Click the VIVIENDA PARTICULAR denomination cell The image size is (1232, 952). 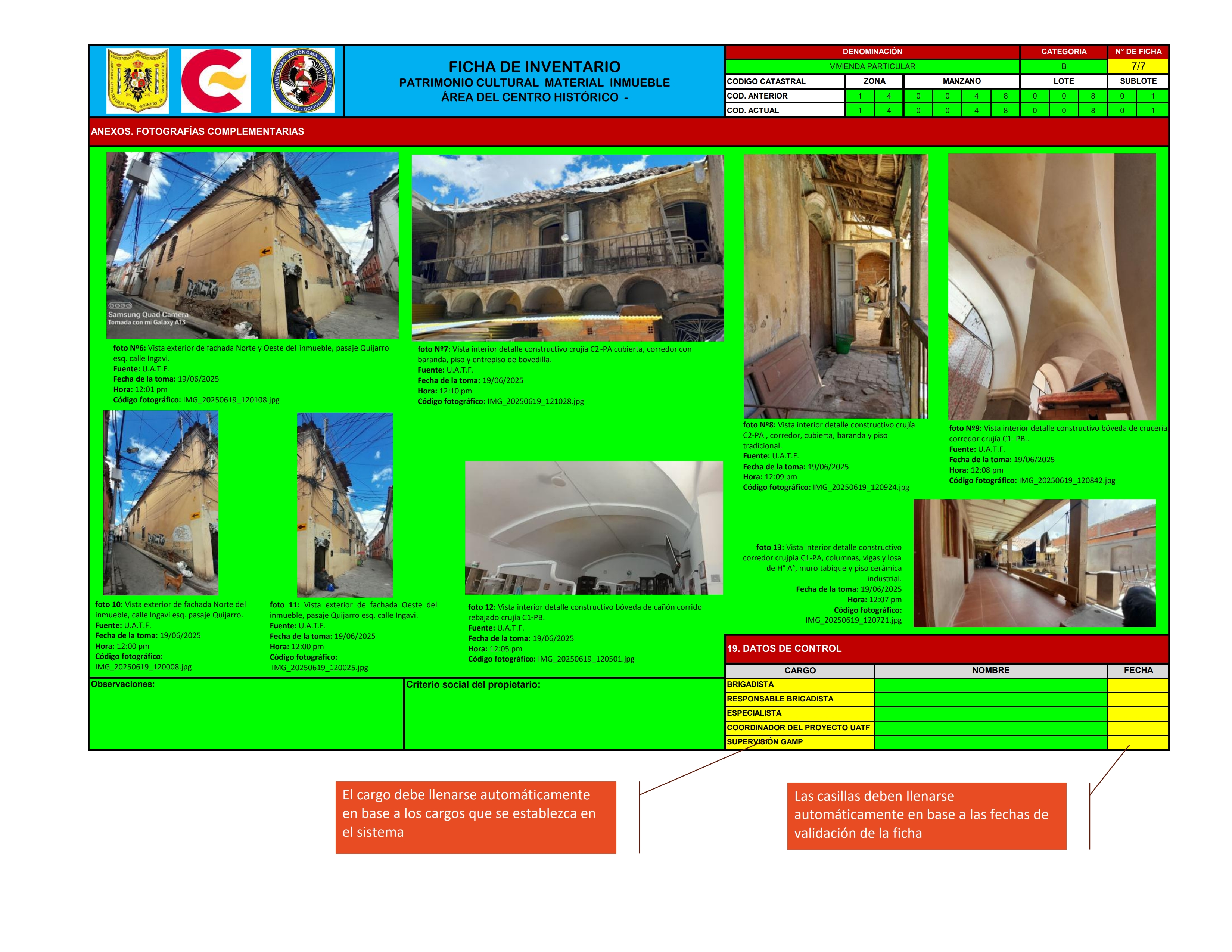coord(872,66)
